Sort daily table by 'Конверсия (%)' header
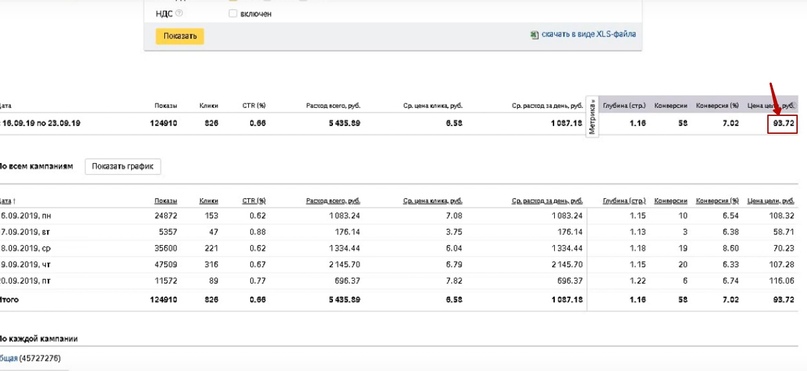The height and width of the screenshot is (371, 807). click(x=717, y=201)
